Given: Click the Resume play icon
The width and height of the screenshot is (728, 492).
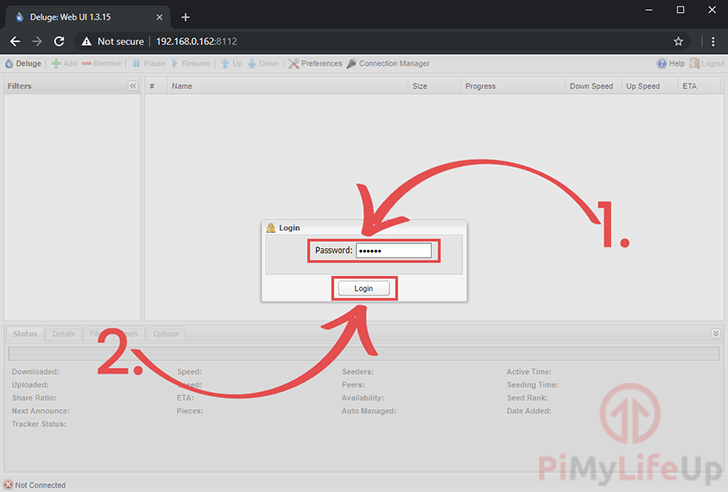Looking at the screenshot, I should 175,64.
